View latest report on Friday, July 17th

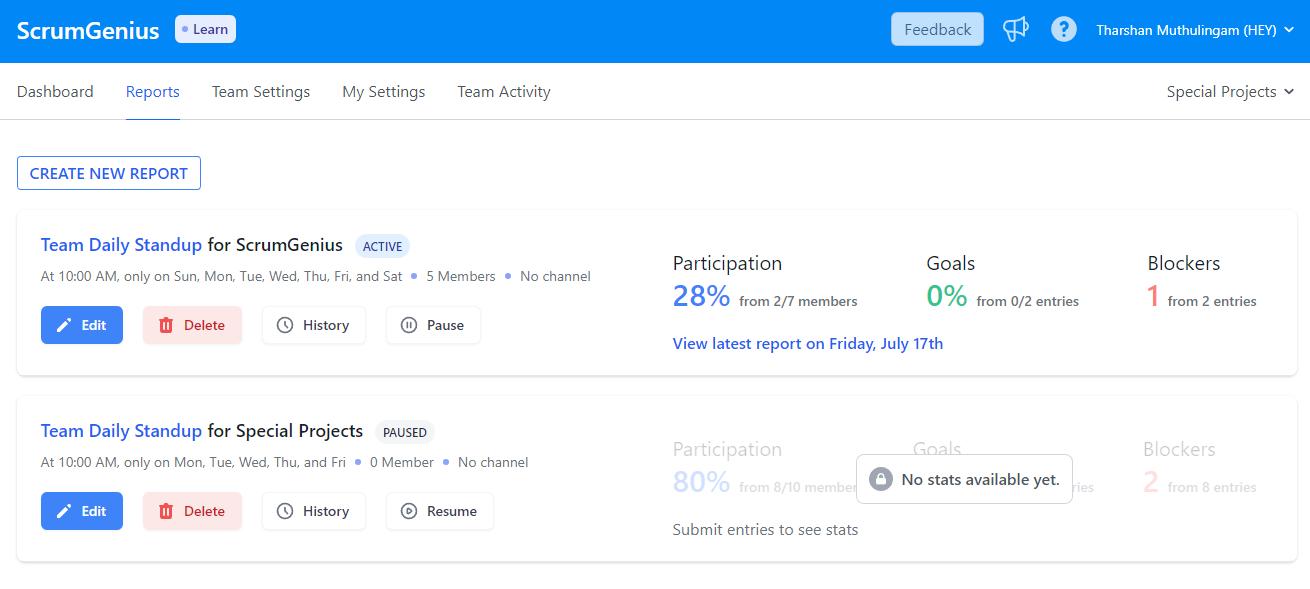point(808,343)
